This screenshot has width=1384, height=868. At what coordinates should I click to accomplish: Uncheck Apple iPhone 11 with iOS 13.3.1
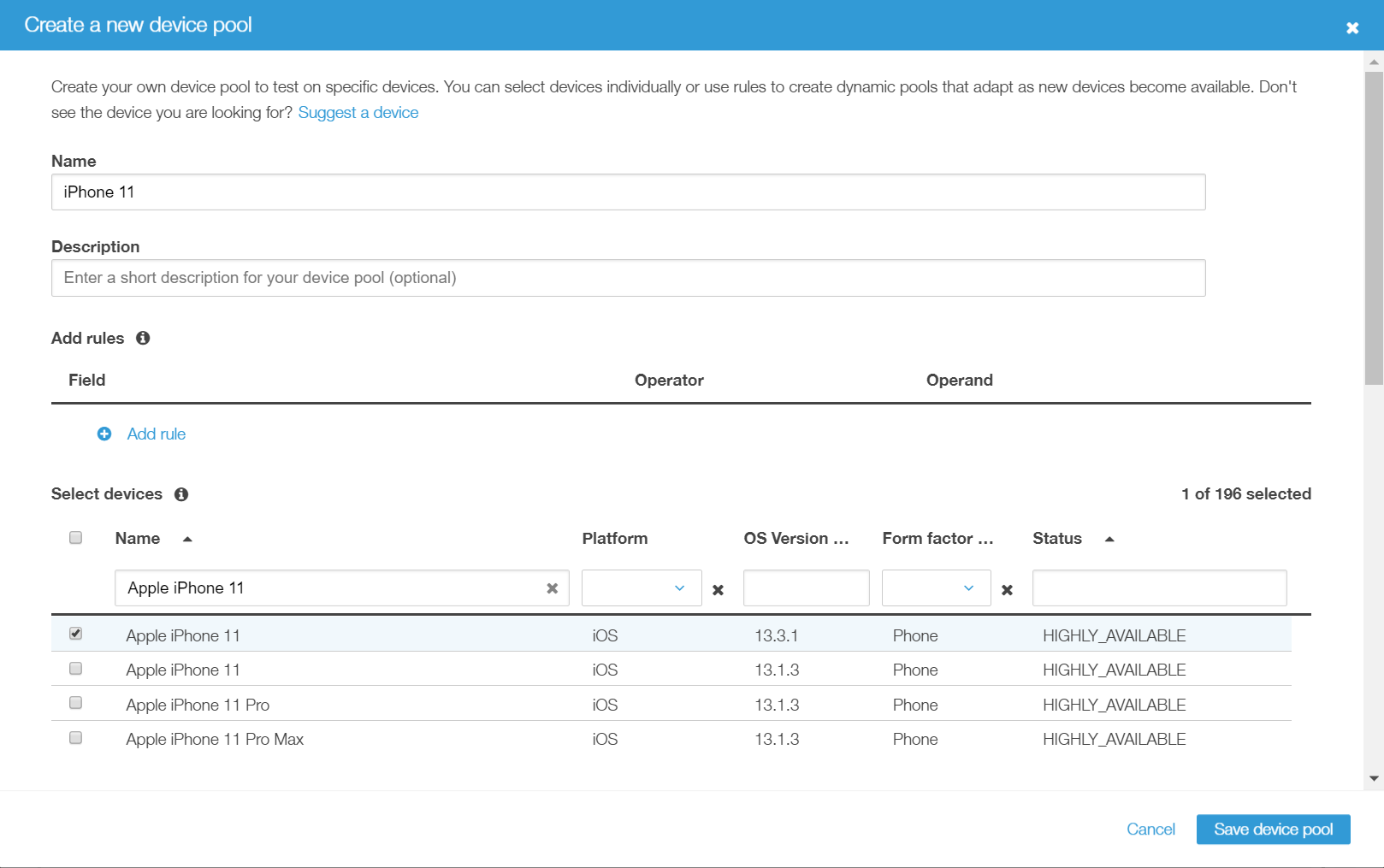pyautogui.click(x=76, y=634)
